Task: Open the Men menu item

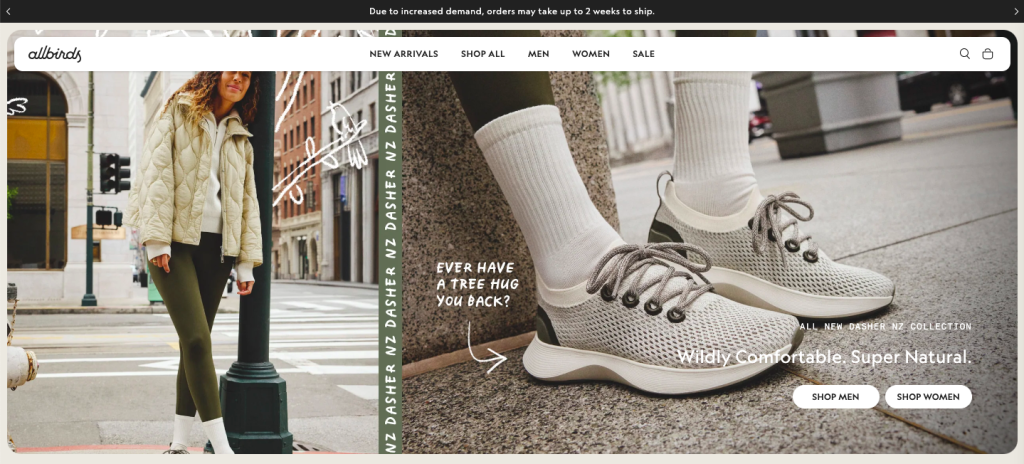Action: [538, 54]
